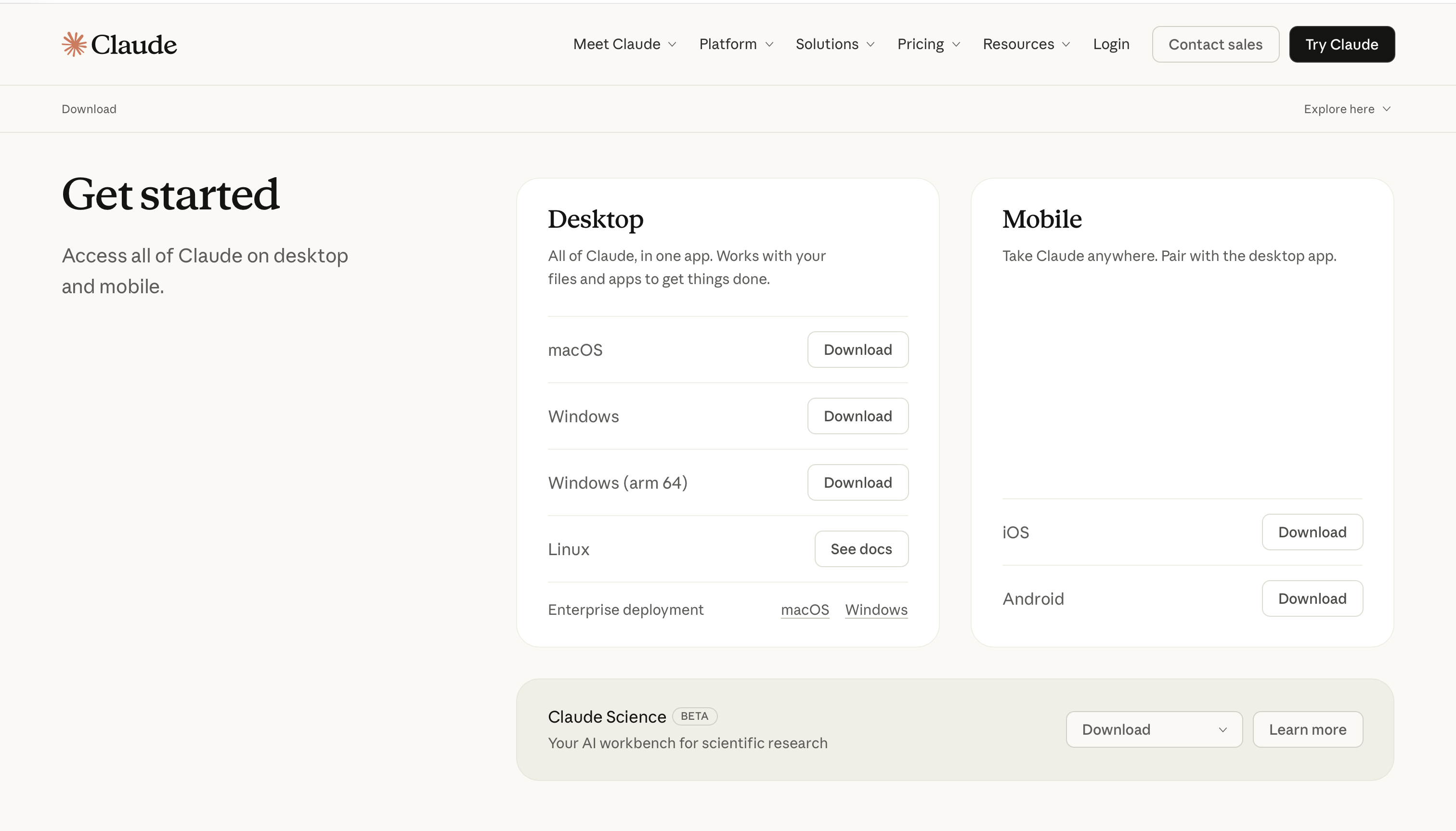Viewport: 1456px width, 831px height.
Task: Download Claude for Windows (arm 64)
Action: tap(857, 483)
